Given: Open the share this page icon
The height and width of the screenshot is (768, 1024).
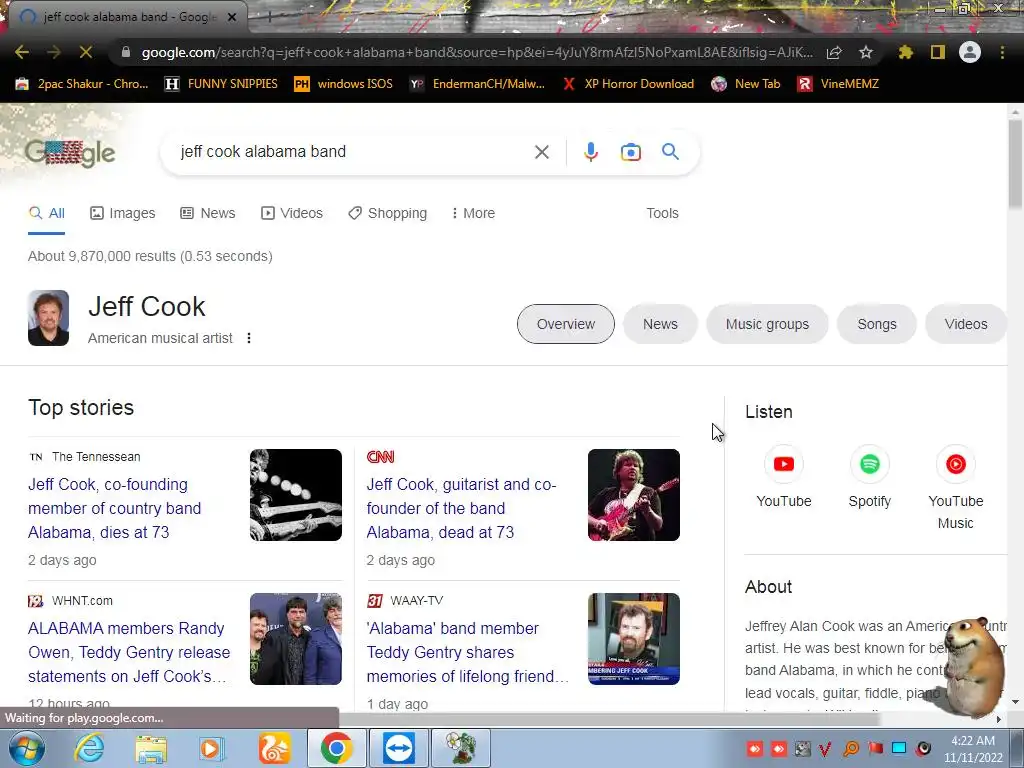Looking at the screenshot, I should (834, 52).
